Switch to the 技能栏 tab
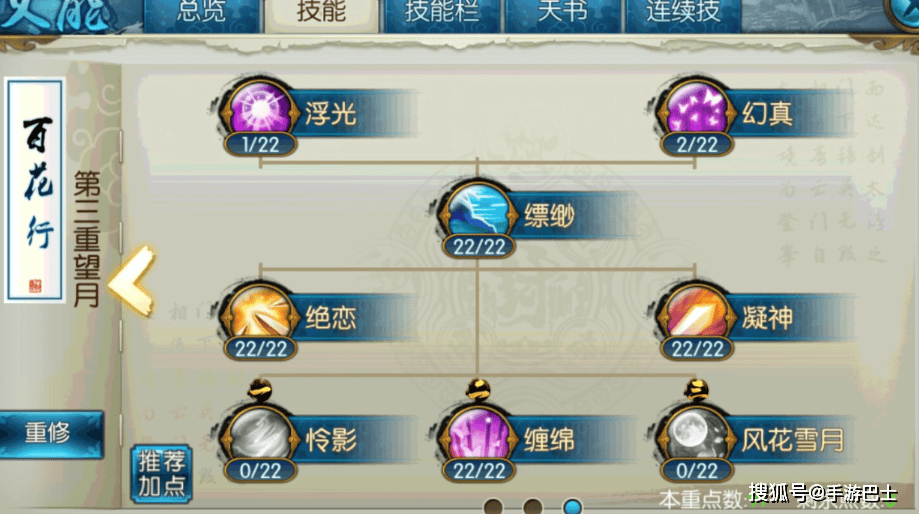 443,13
